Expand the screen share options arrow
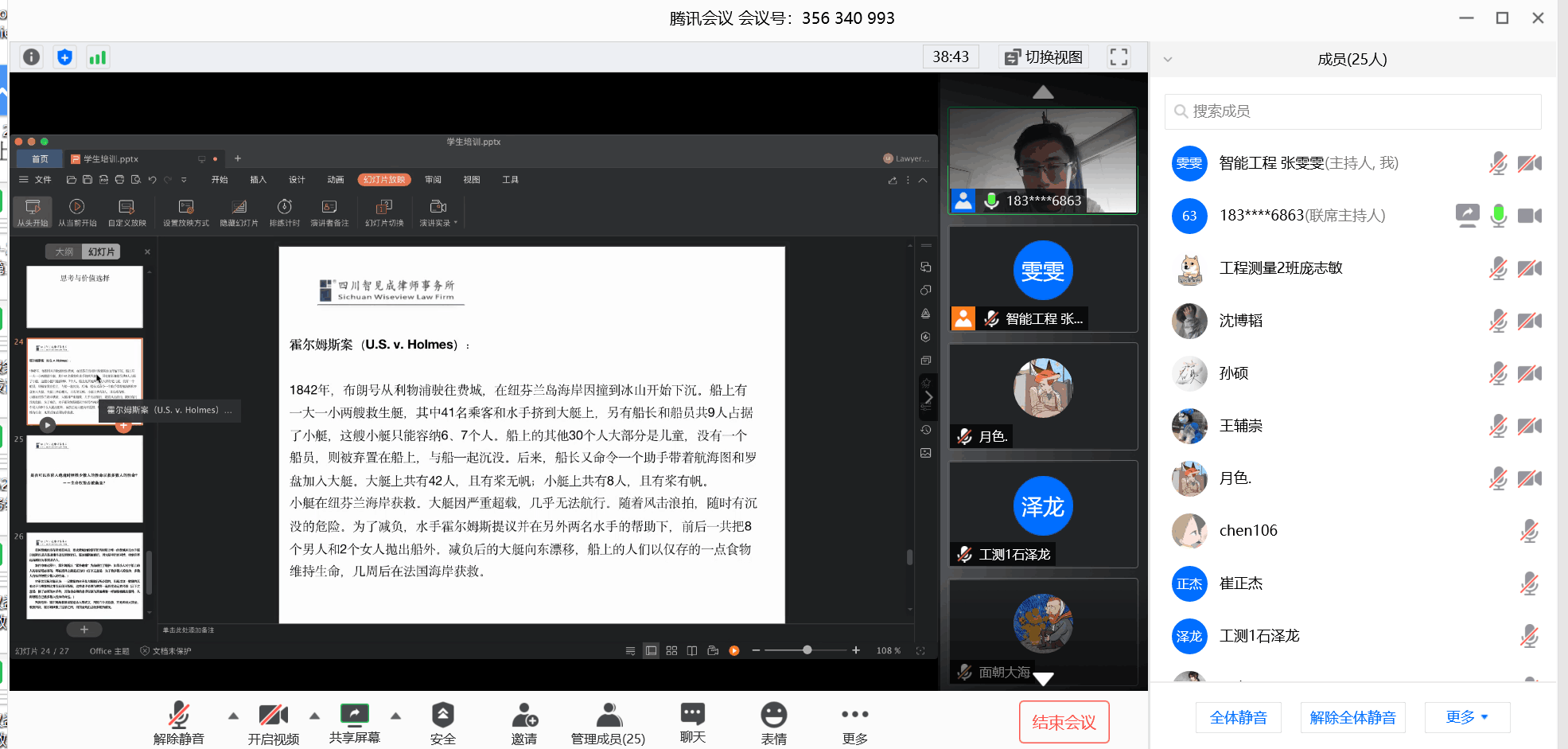This screenshot has height=749, width=1568. pyautogui.click(x=395, y=716)
